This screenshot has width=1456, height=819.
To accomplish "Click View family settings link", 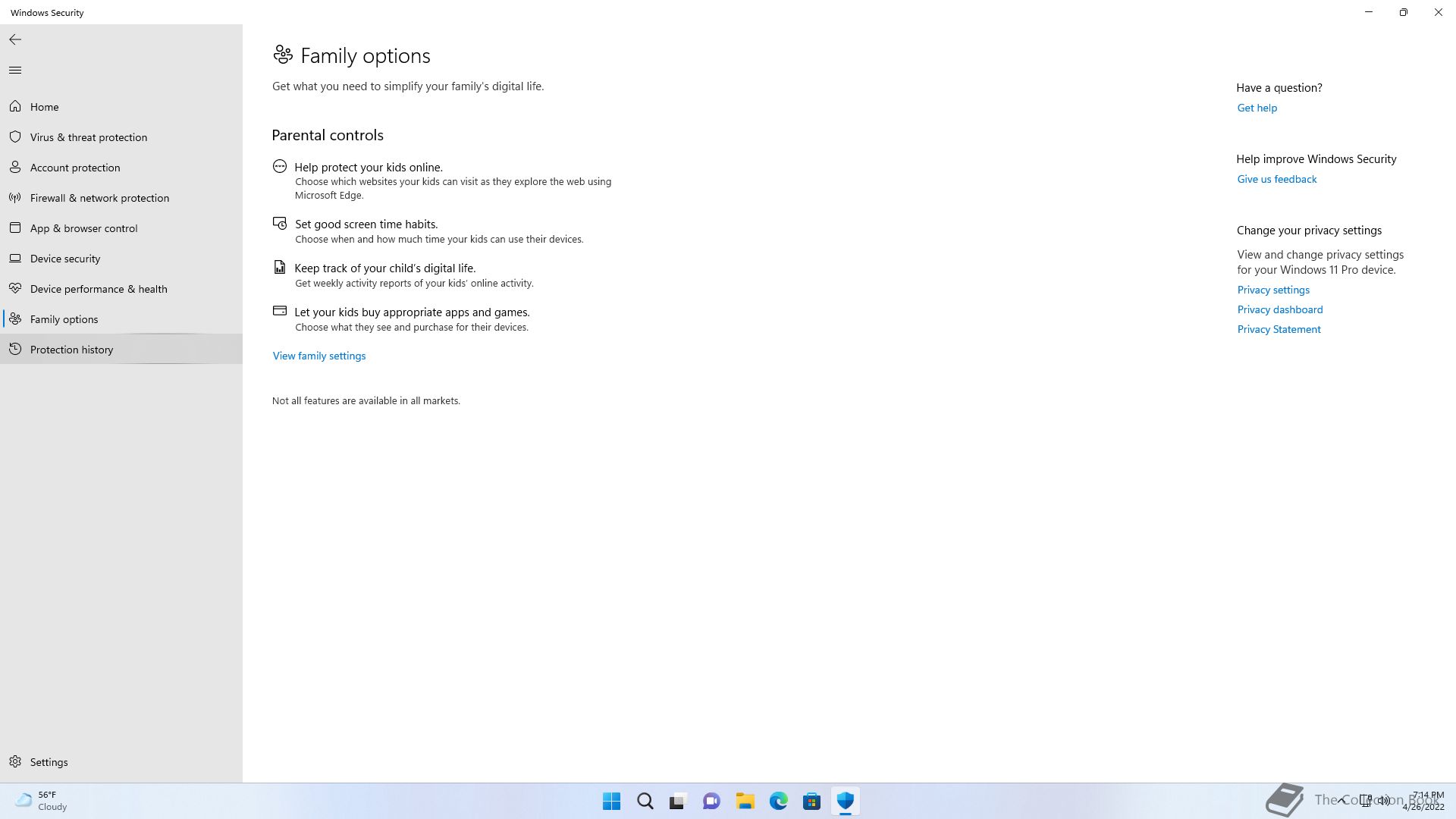I will click(319, 356).
